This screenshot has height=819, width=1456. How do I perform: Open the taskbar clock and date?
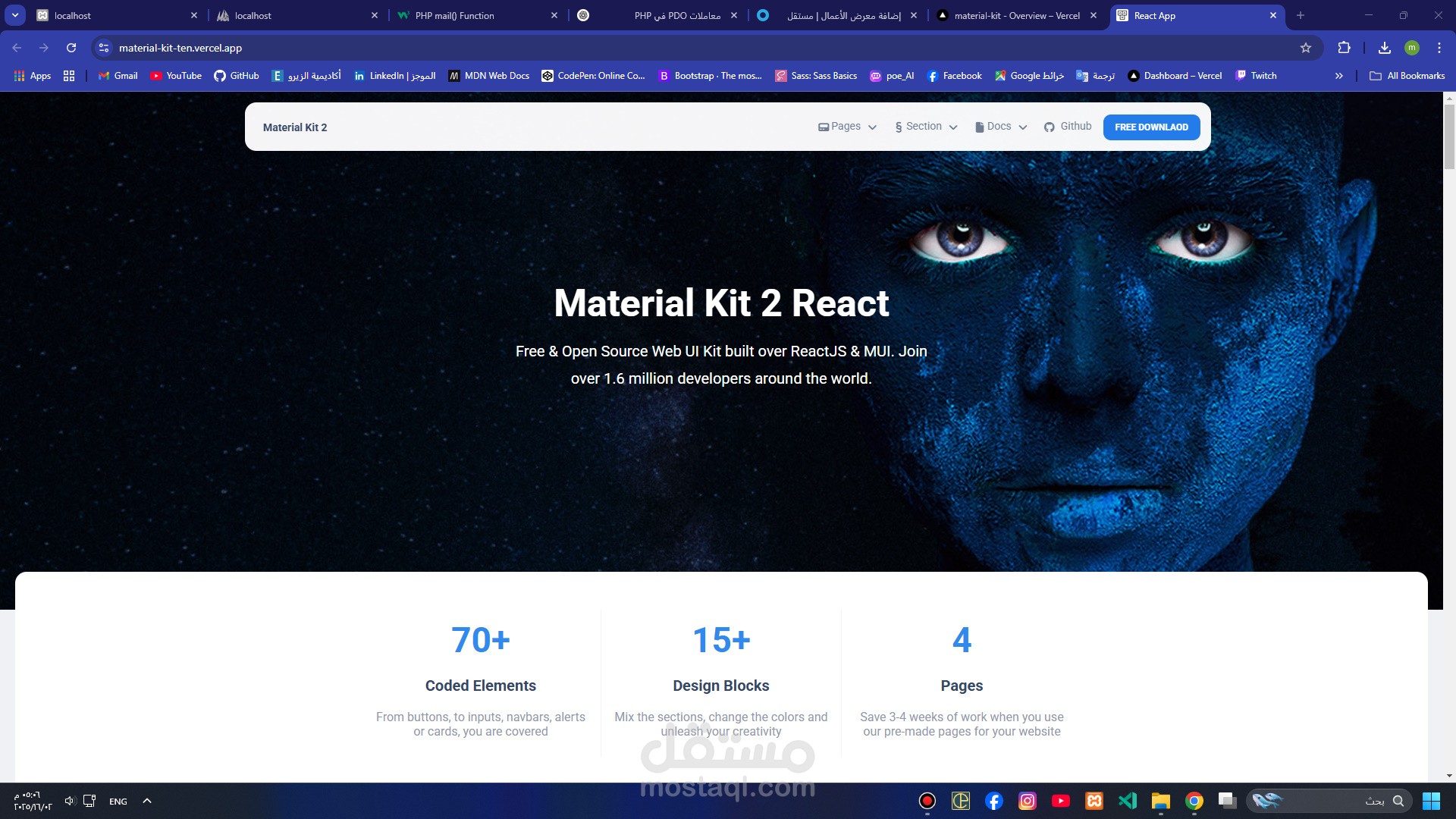(x=33, y=801)
